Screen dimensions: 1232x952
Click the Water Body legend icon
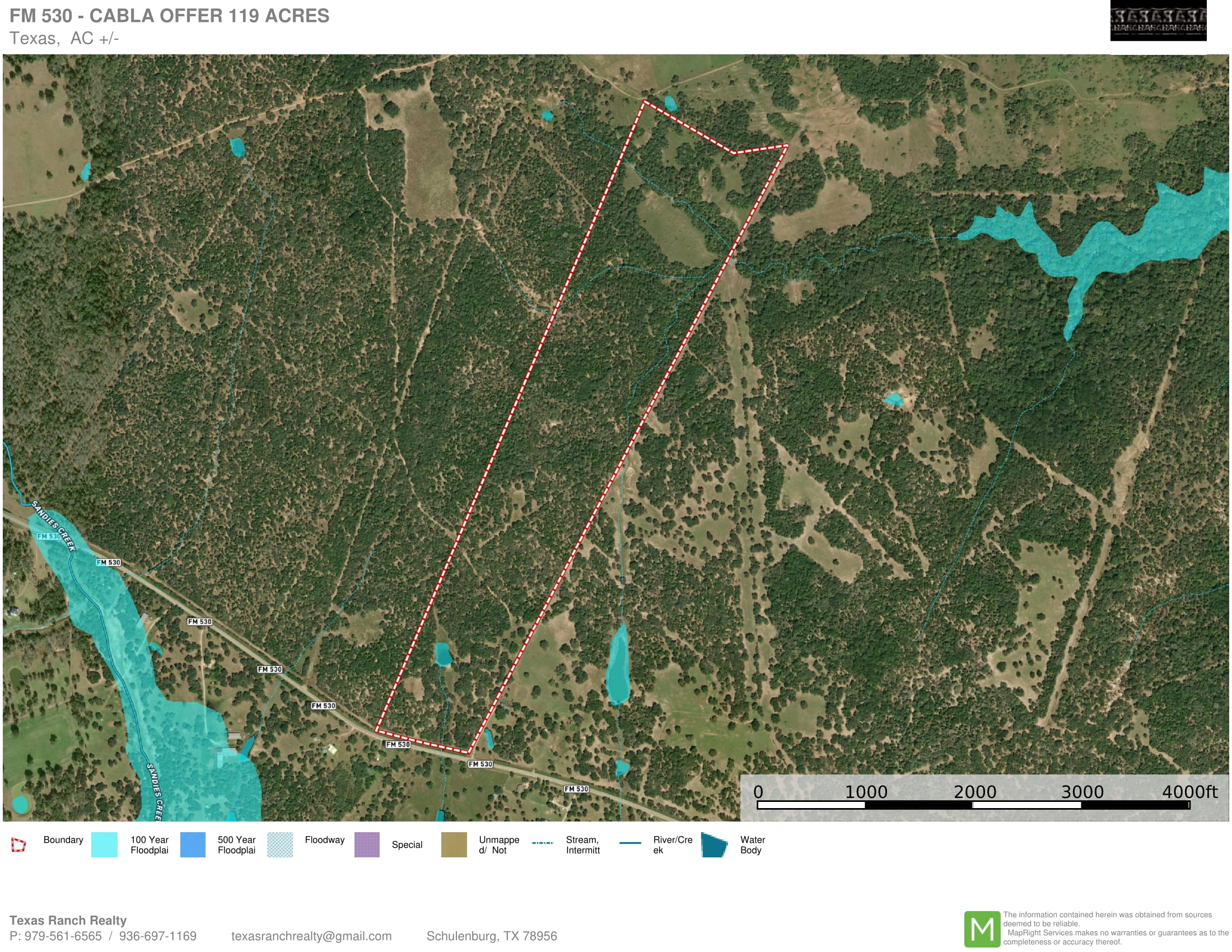(x=714, y=845)
